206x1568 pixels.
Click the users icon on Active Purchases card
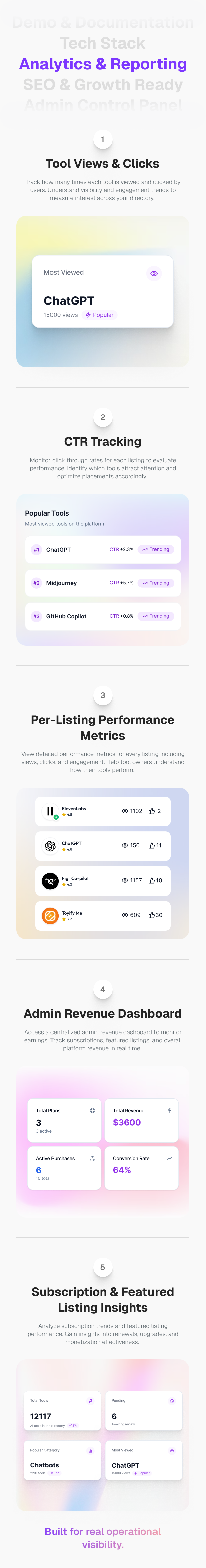click(x=92, y=1158)
